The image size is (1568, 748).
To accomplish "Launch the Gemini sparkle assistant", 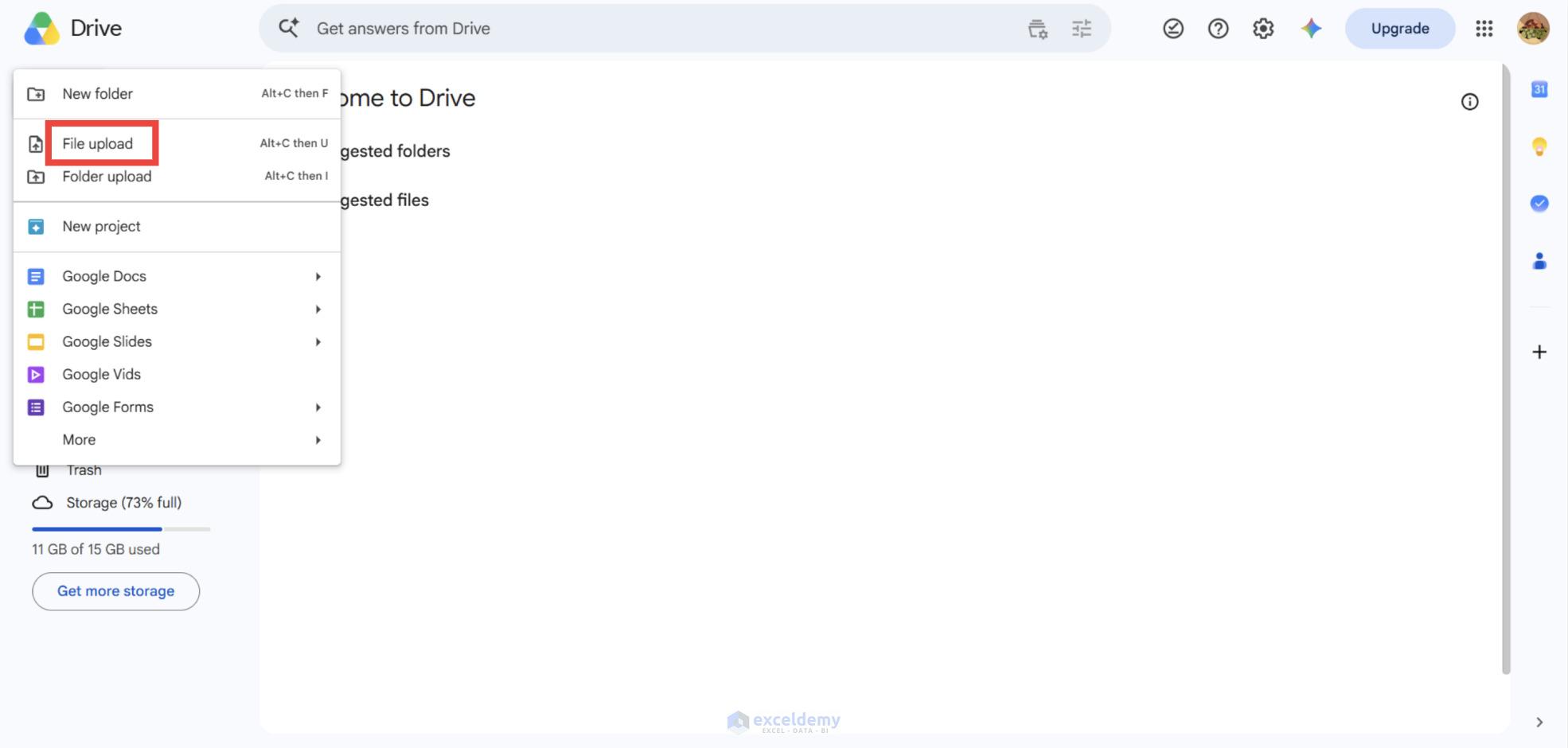I will [1311, 29].
